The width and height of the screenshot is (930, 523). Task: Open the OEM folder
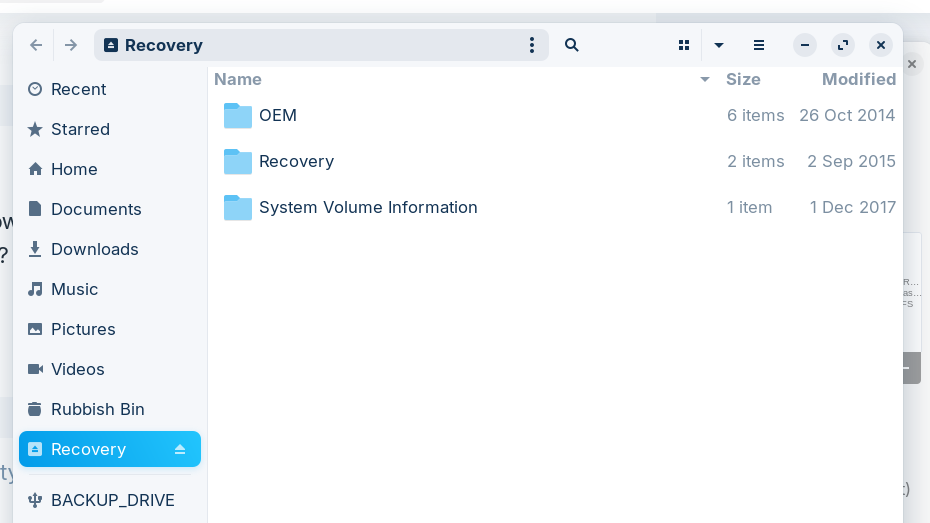click(277, 116)
